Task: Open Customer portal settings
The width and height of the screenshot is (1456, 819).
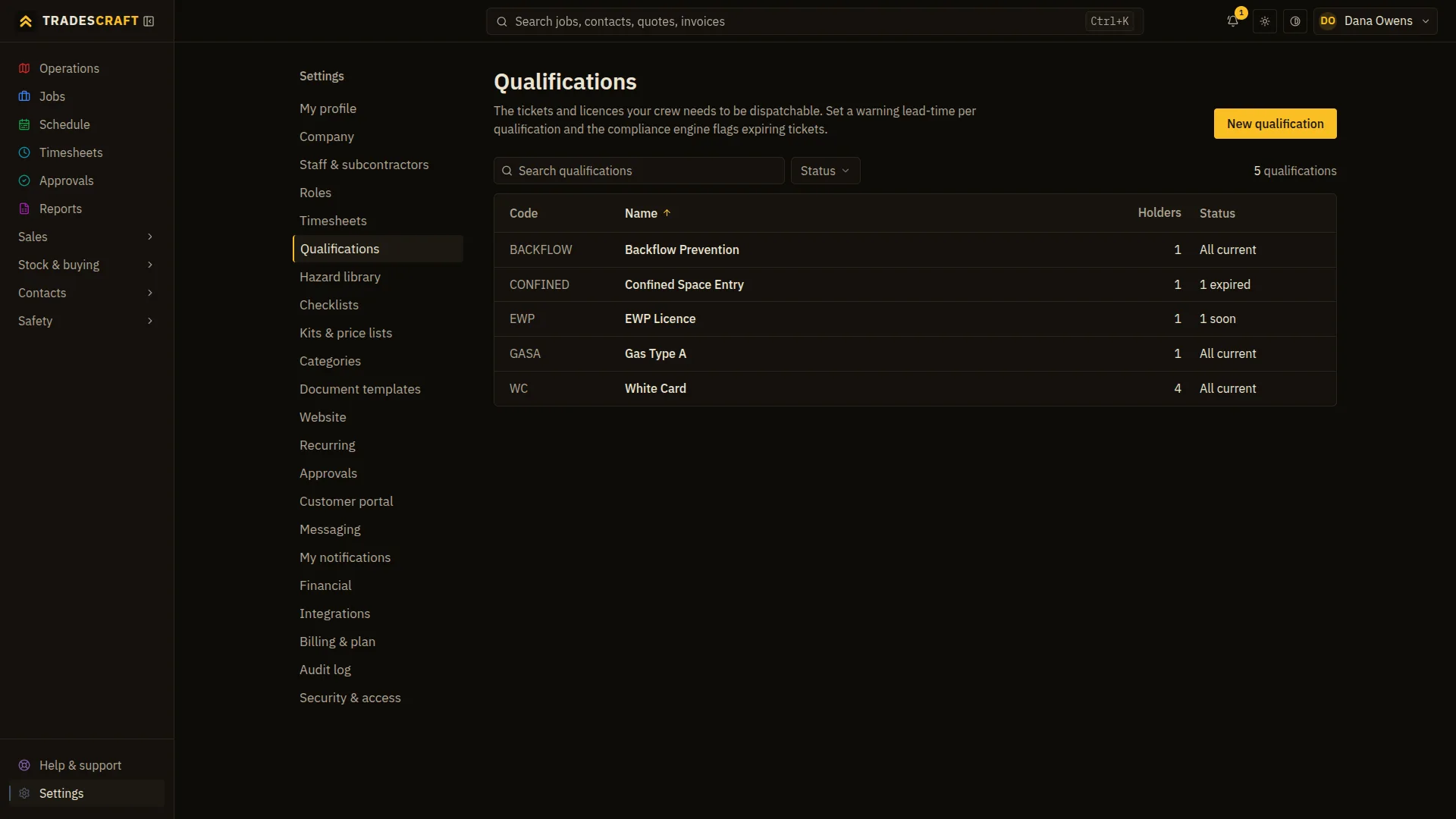Action: point(378,501)
